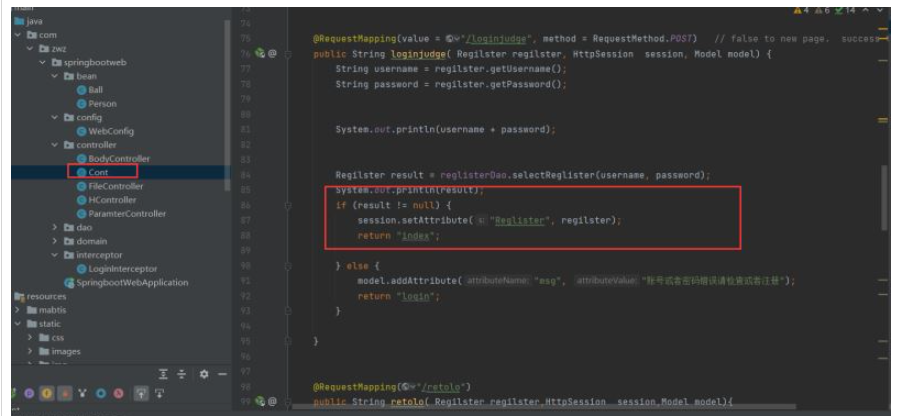Collapse the com package chevron
Screen dimensions: 902x416
click(x=18, y=35)
